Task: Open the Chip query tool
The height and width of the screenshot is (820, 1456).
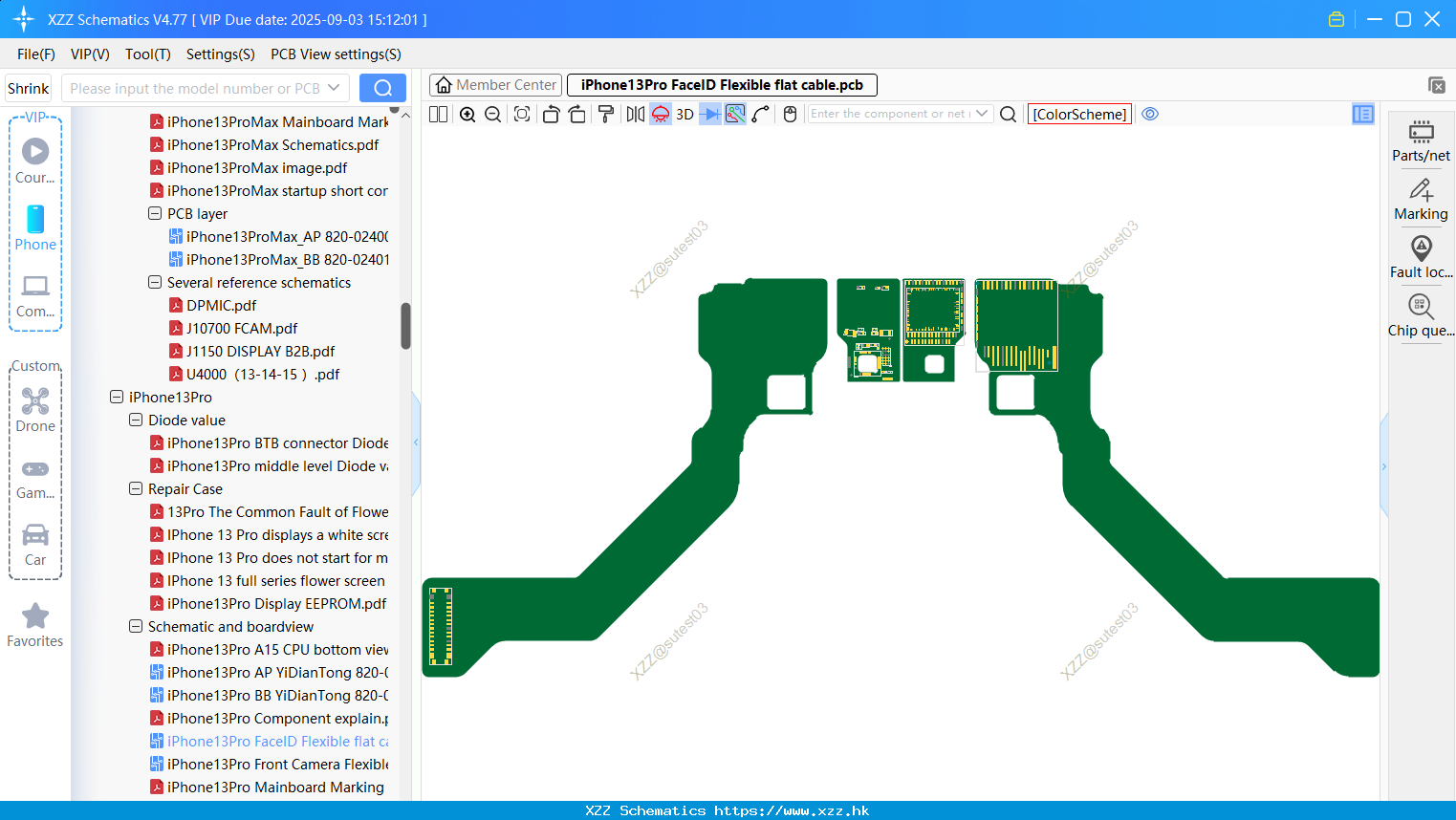Action: tap(1421, 315)
